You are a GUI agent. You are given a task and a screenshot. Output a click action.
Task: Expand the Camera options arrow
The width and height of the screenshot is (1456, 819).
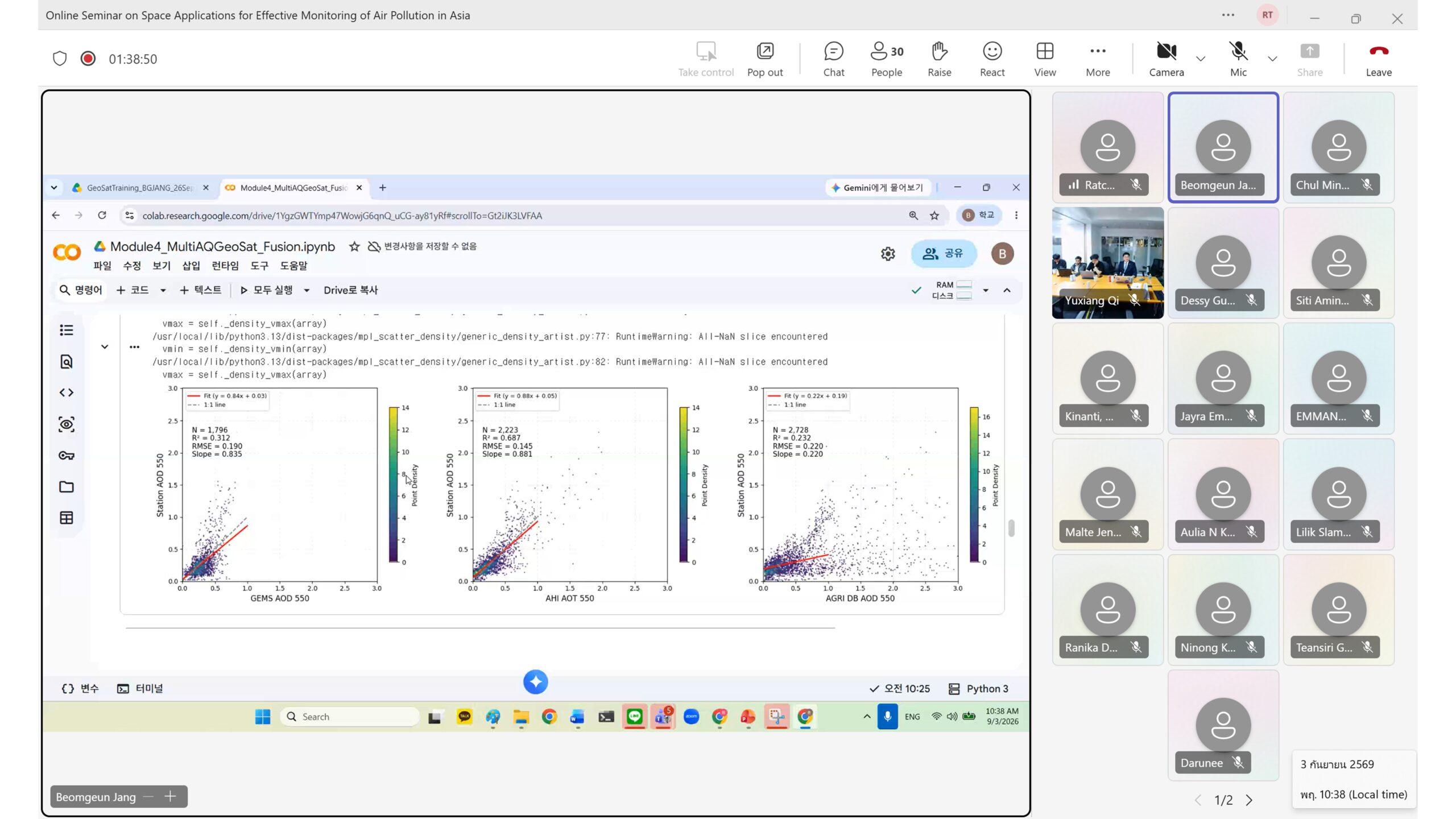[1201, 59]
